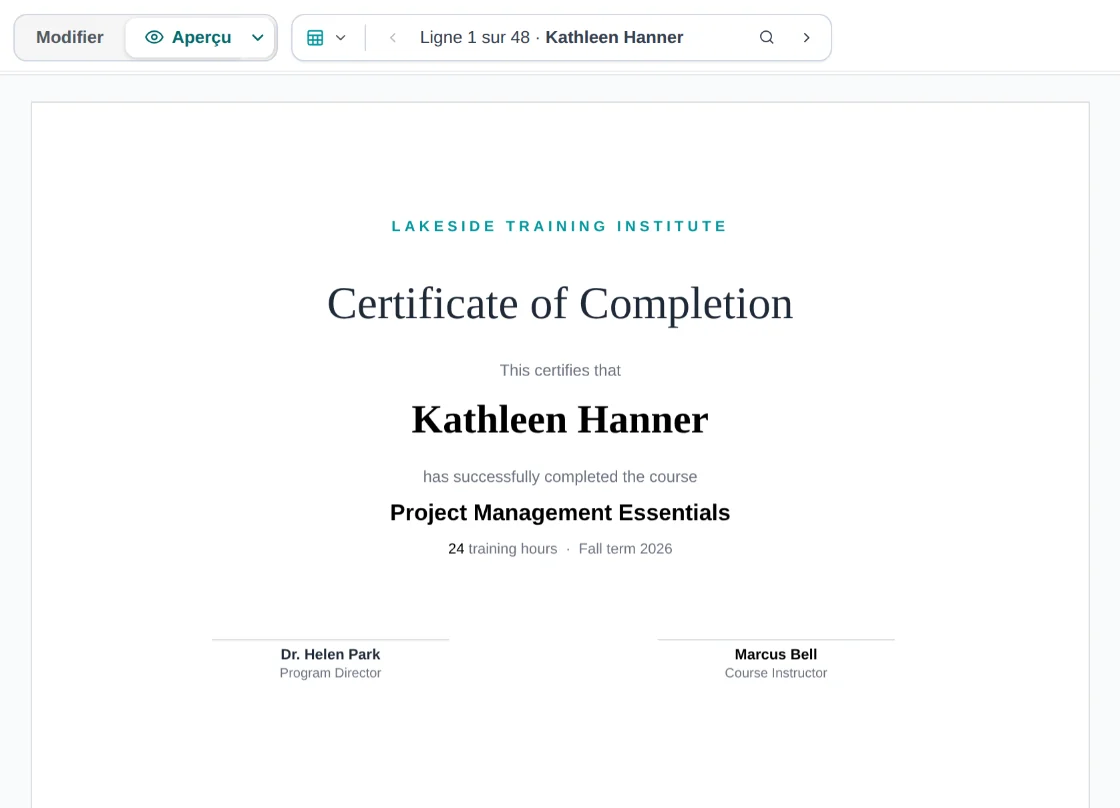Select the Aperçu preview tab

click(x=188, y=37)
